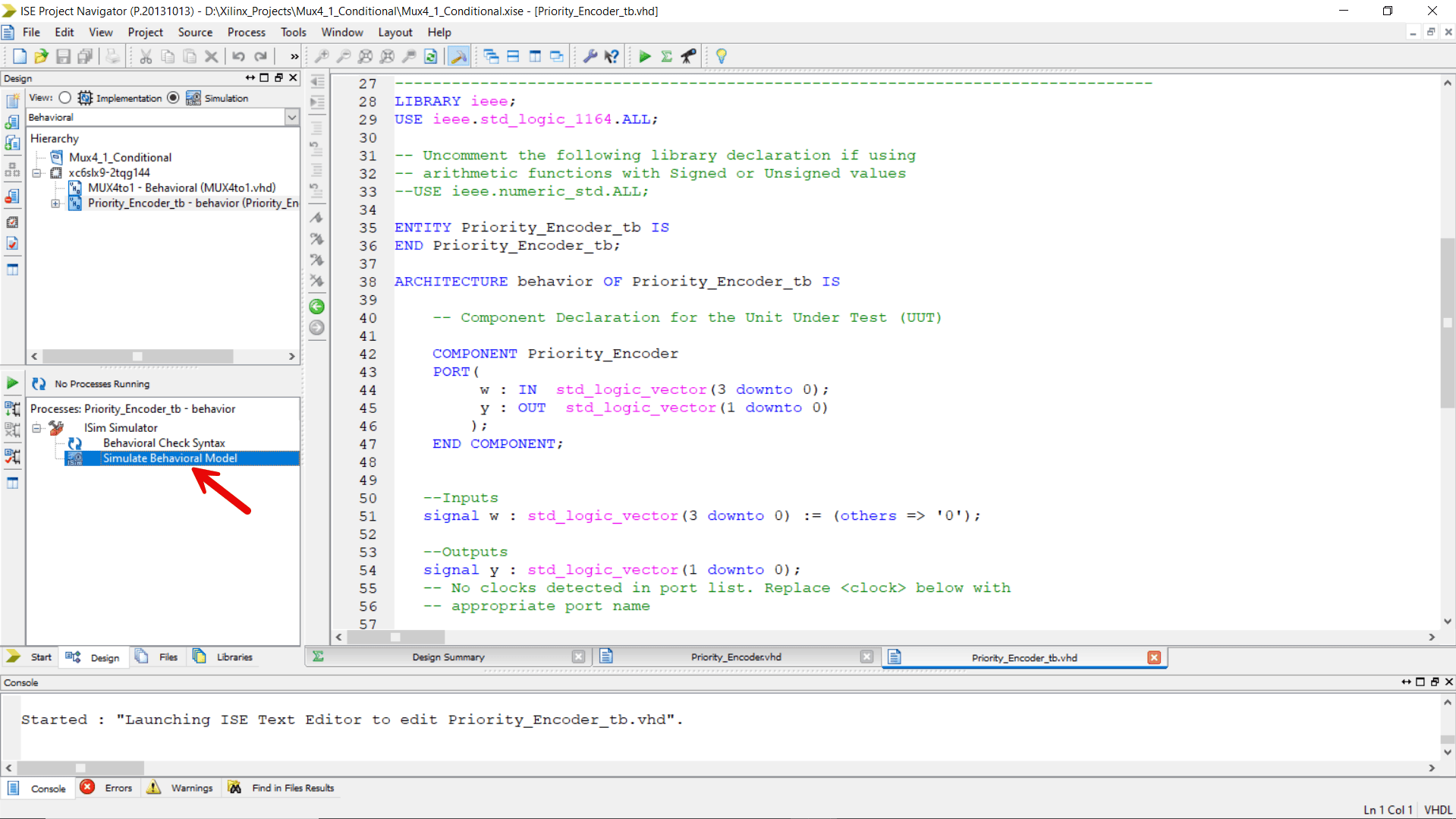
Task: Run the selected process with the green play icon
Action: click(645, 56)
